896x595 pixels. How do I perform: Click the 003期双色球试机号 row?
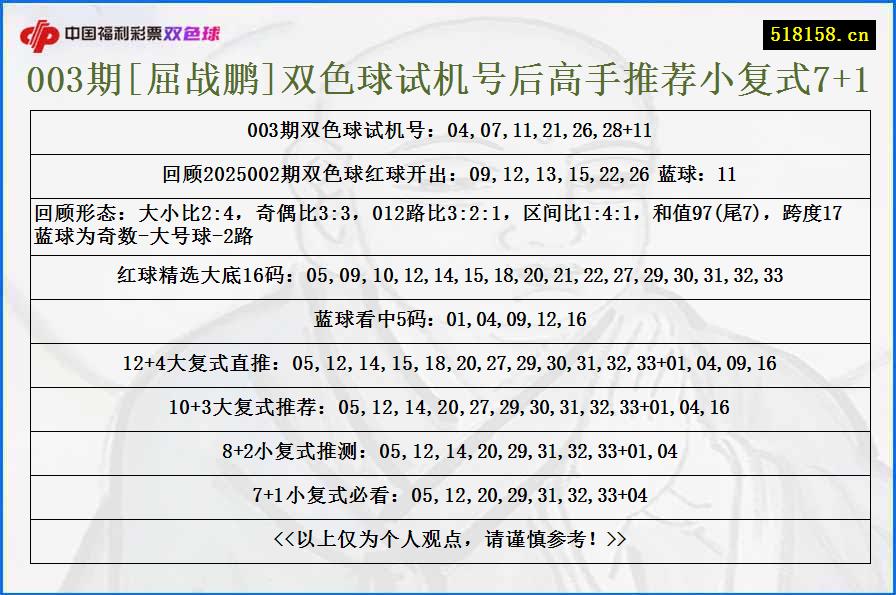pos(448,128)
